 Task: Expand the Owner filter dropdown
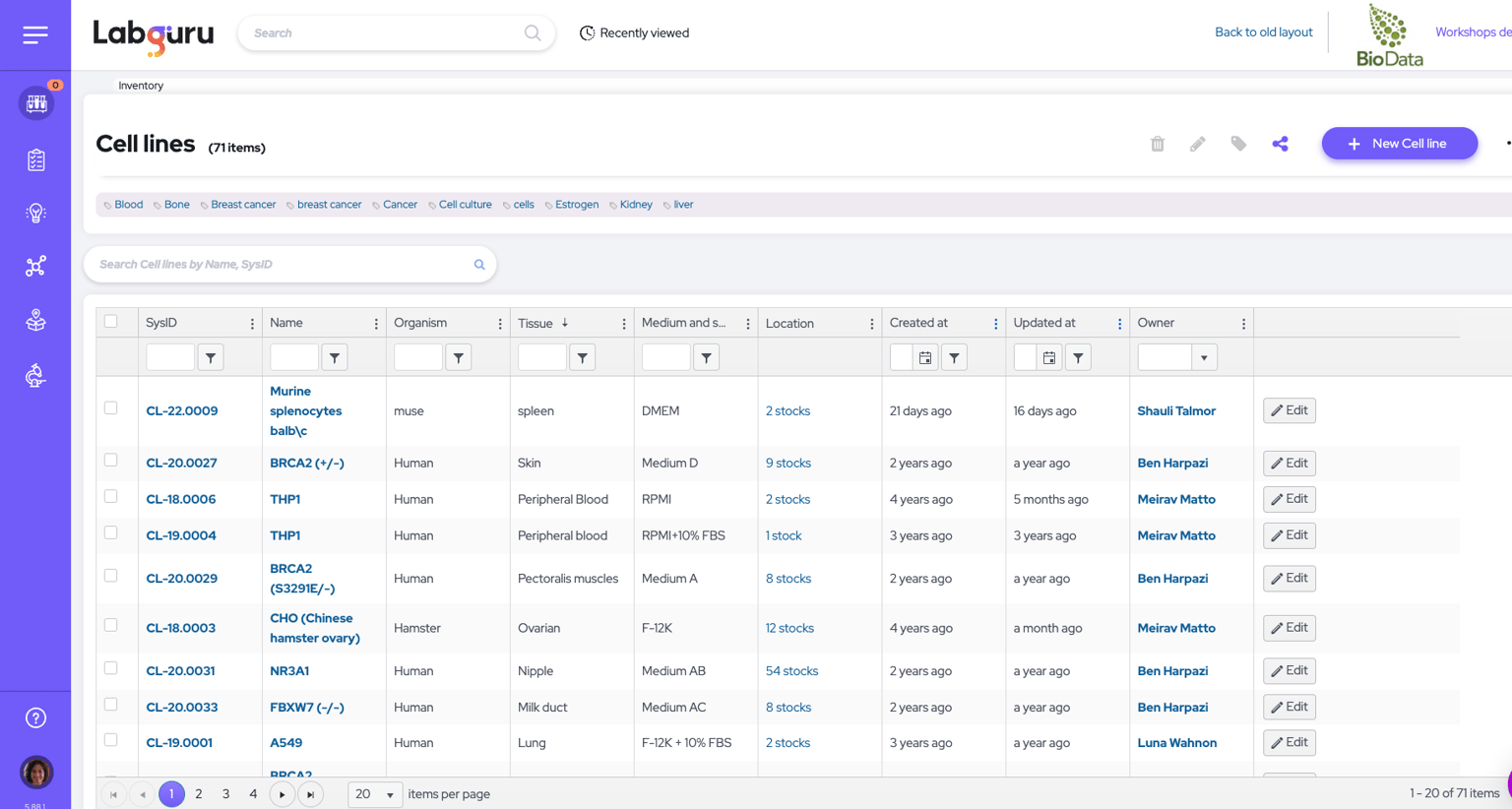(1204, 358)
